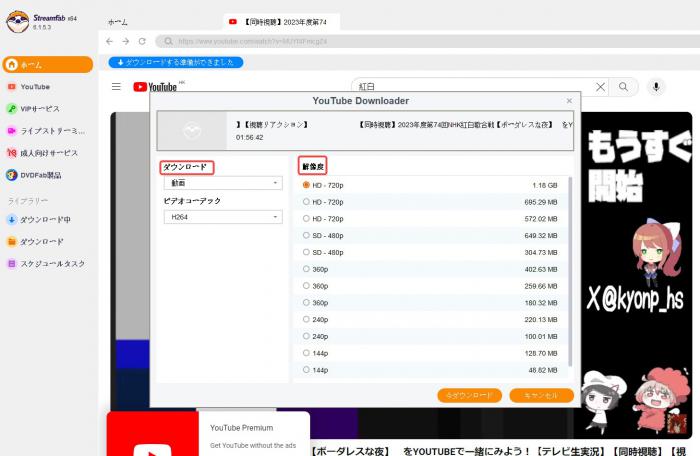Image resolution: width=700 pixels, height=456 pixels.
Task: Click the orange キャンセル button
Action: [x=541, y=395]
